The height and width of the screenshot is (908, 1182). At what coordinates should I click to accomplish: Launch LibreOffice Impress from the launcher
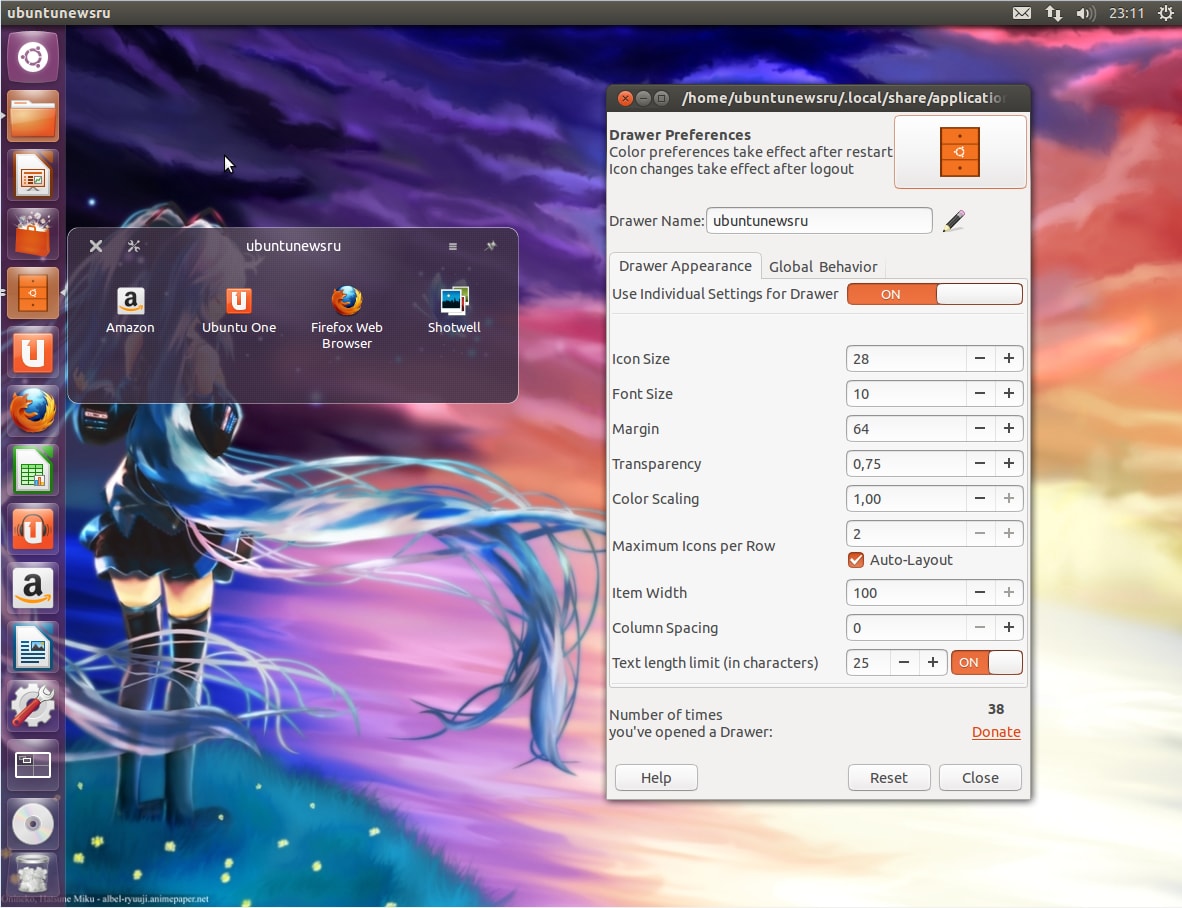(x=33, y=175)
